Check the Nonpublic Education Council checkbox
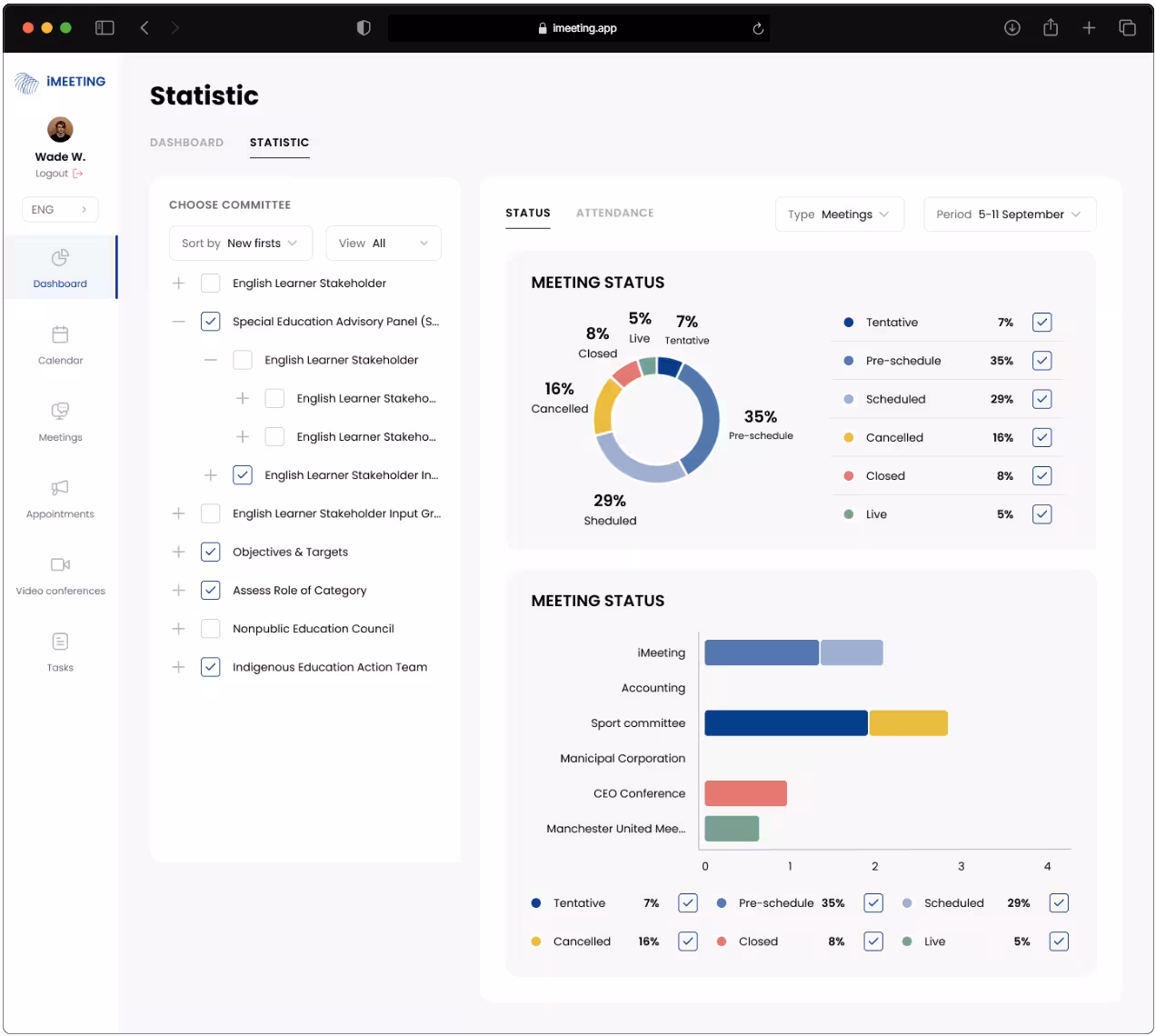 click(210, 629)
